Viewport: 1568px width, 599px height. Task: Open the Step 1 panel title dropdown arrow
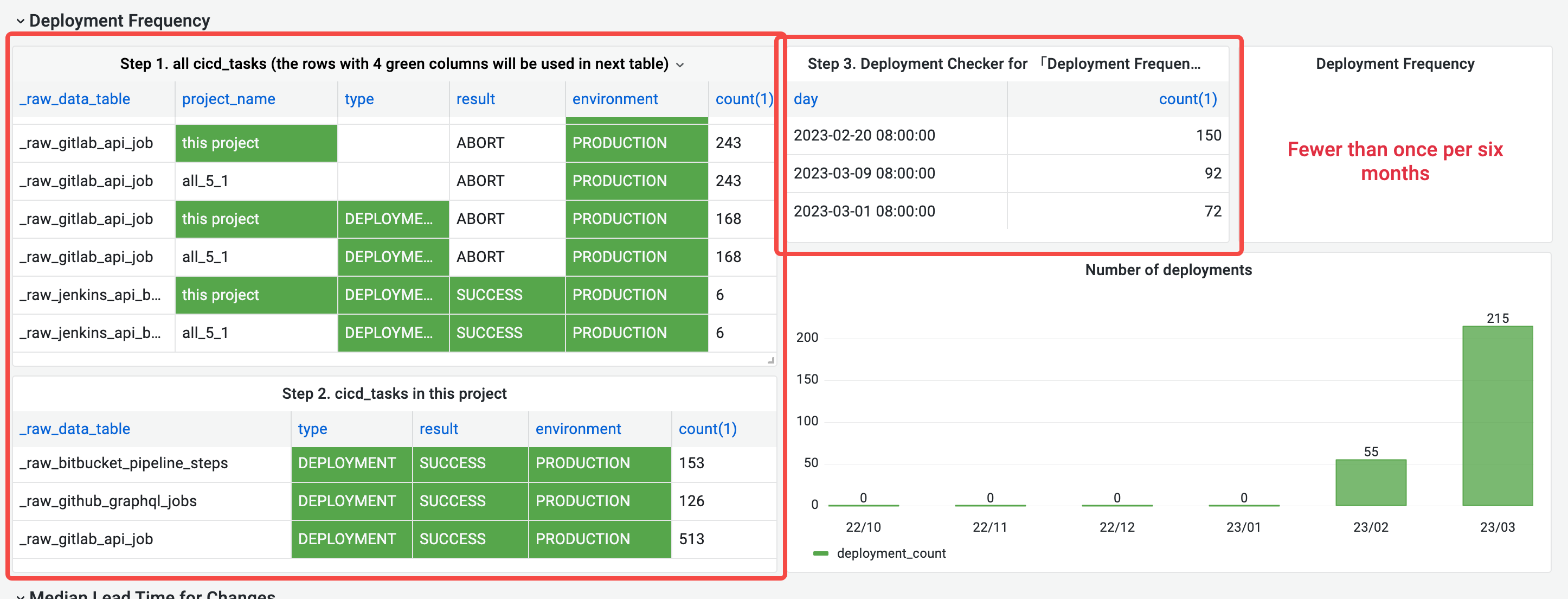click(x=680, y=65)
